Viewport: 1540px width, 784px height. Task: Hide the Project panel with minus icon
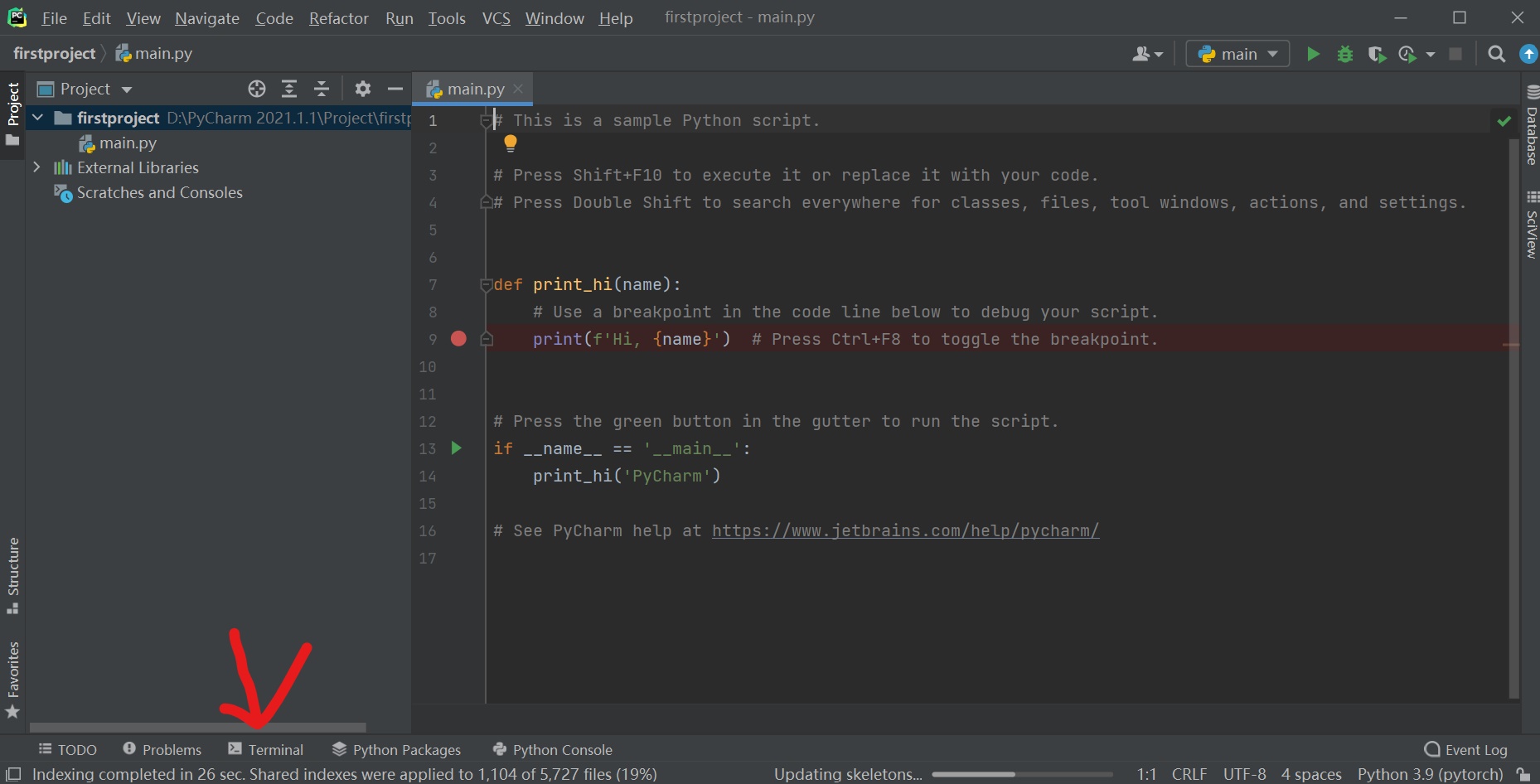pos(395,89)
